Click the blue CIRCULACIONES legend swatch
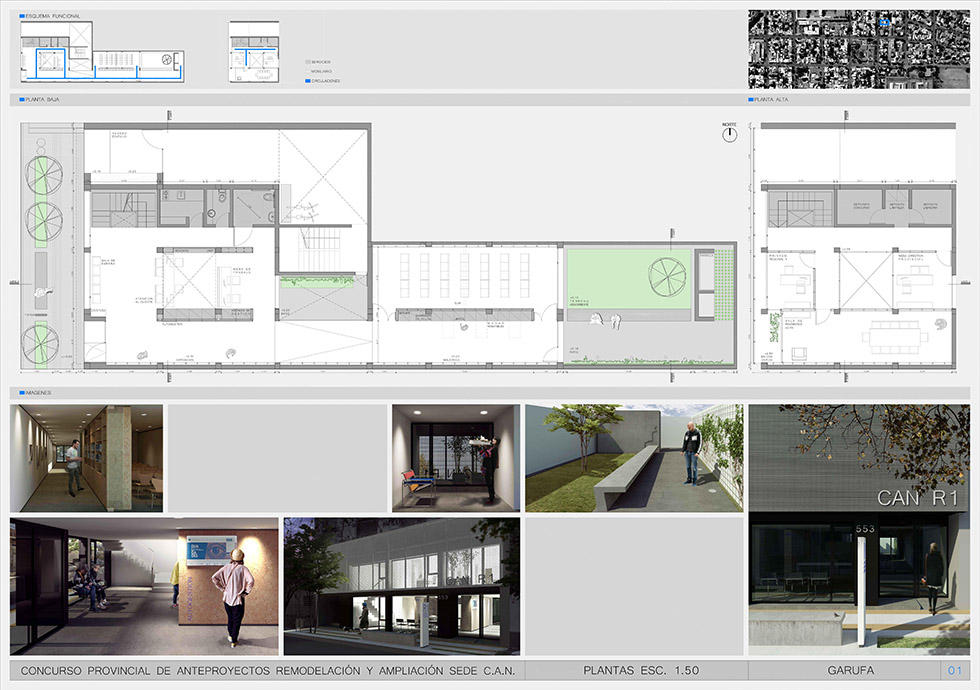 point(308,81)
